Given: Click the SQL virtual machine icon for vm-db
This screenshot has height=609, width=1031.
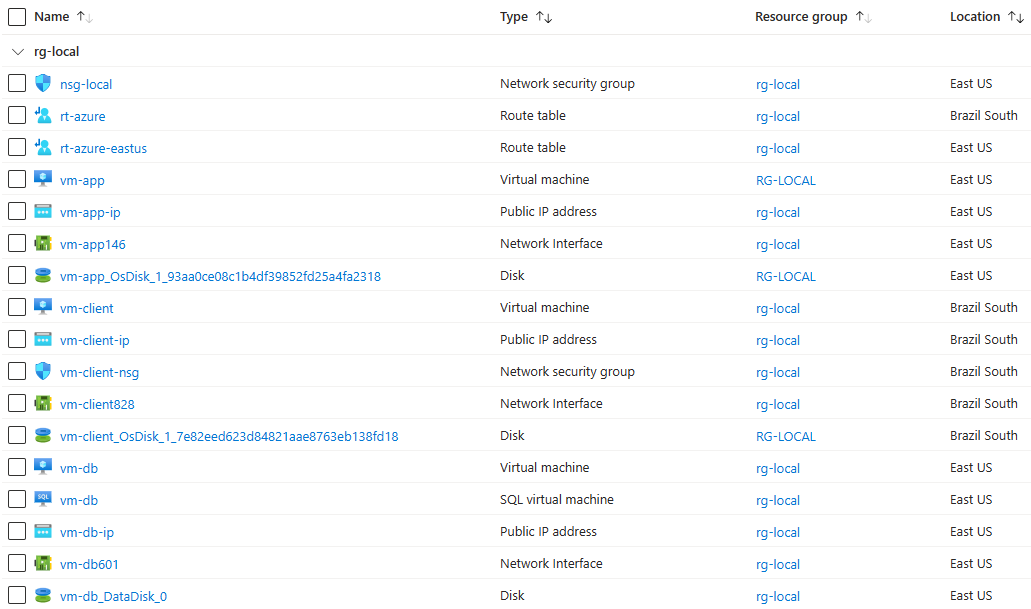Looking at the screenshot, I should point(43,499).
